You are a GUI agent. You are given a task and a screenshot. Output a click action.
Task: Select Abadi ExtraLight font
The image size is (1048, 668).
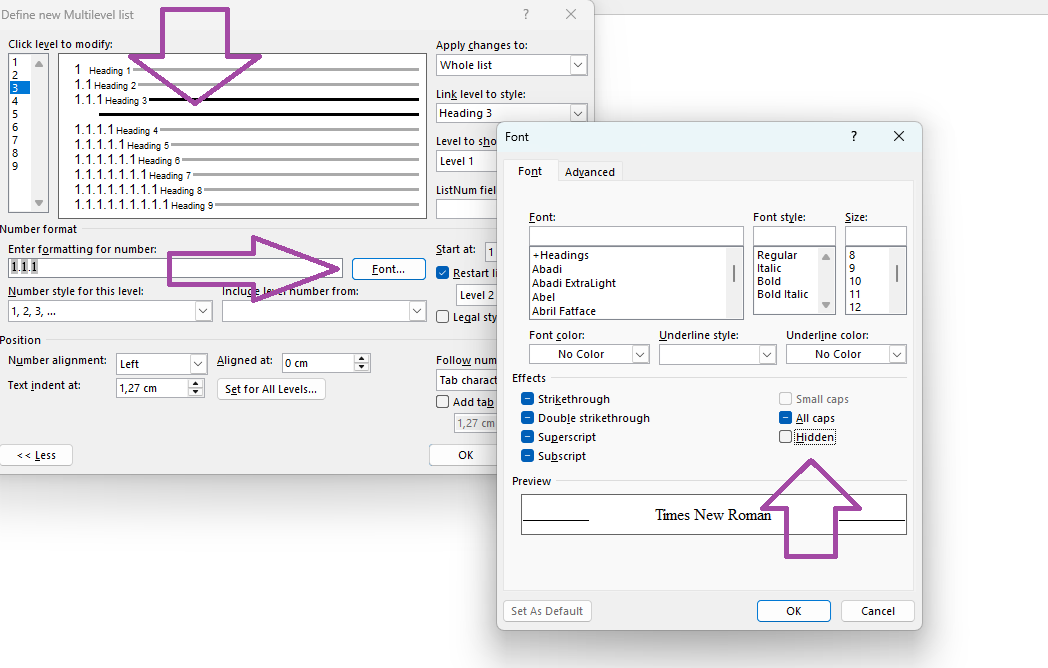pyautogui.click(x=573, y=283)
